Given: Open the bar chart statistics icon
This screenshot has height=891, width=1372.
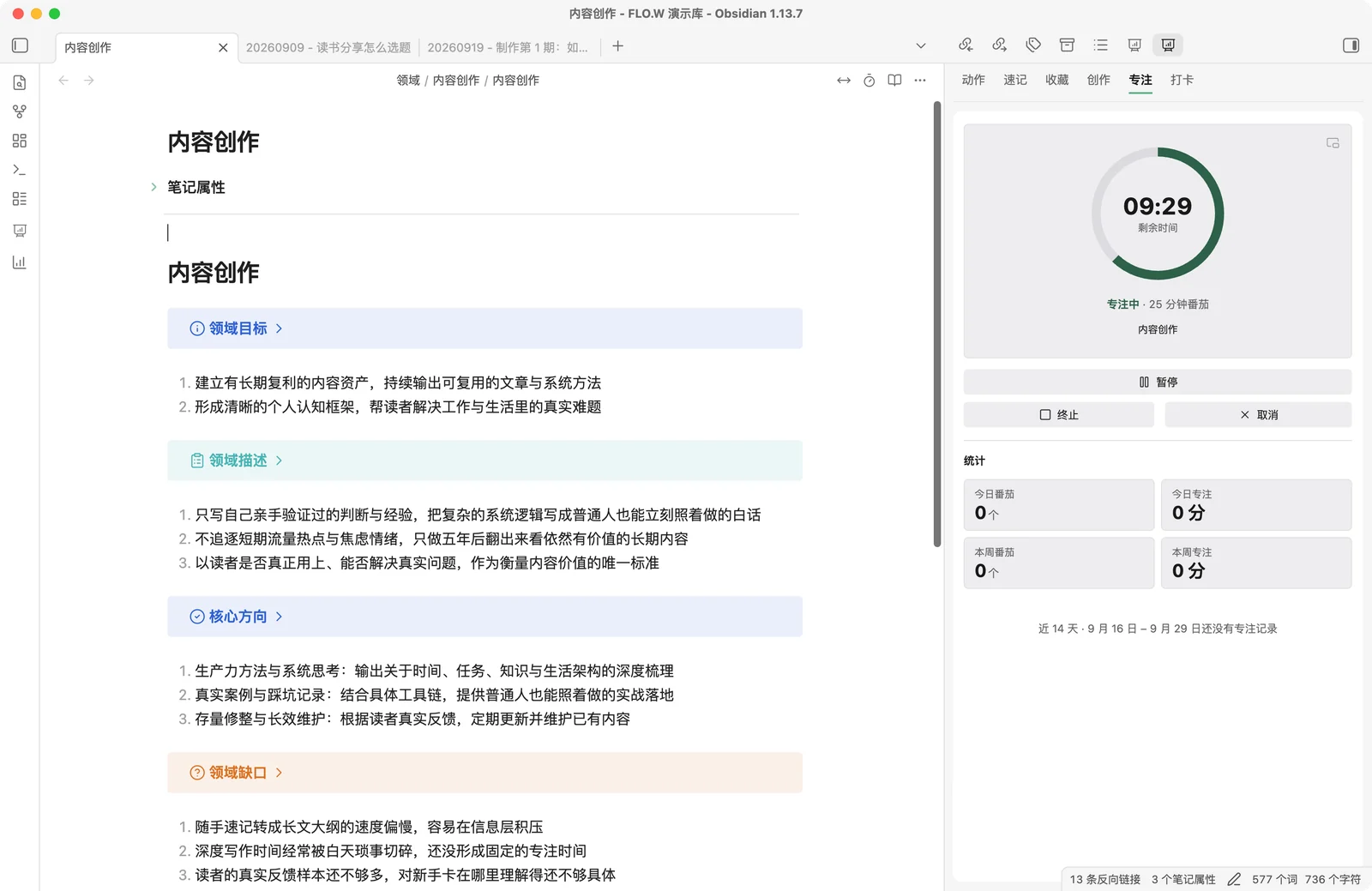Looking at the screenshot, I should pos(20,262).
